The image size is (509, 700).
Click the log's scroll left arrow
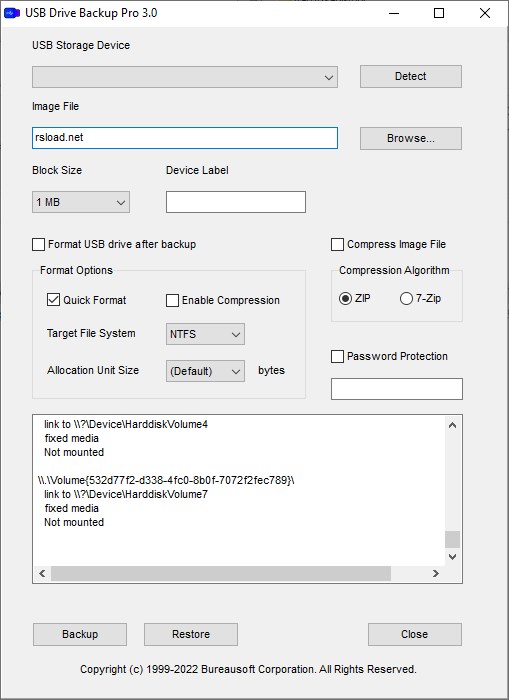pos(42,573)
